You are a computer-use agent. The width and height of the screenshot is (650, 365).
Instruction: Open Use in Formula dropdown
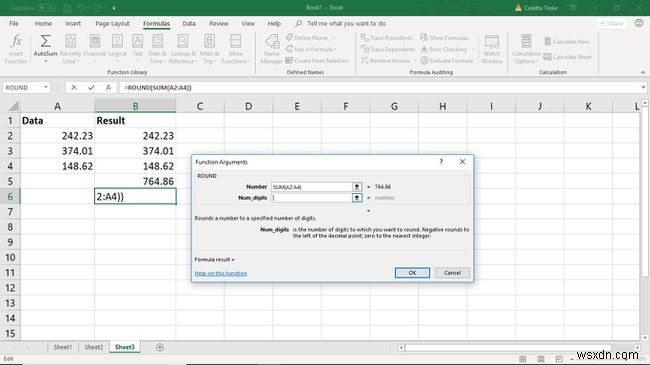click(x=310, y=49)
